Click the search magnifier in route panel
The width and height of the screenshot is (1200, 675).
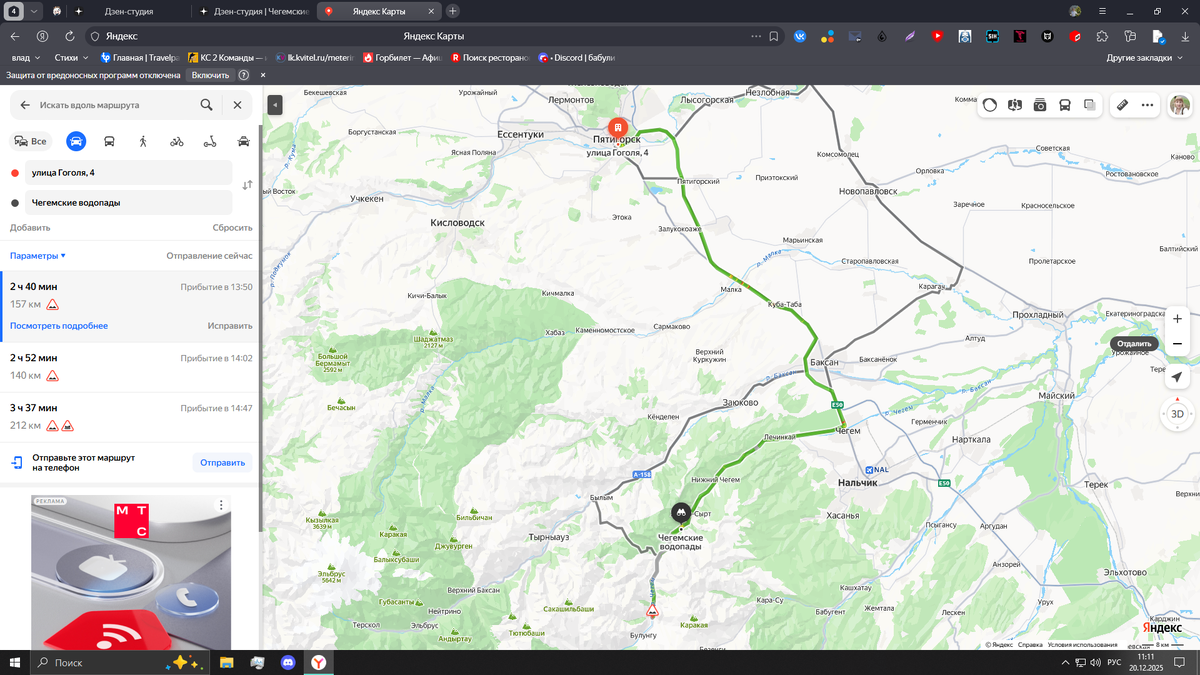(x=206, y=104)
